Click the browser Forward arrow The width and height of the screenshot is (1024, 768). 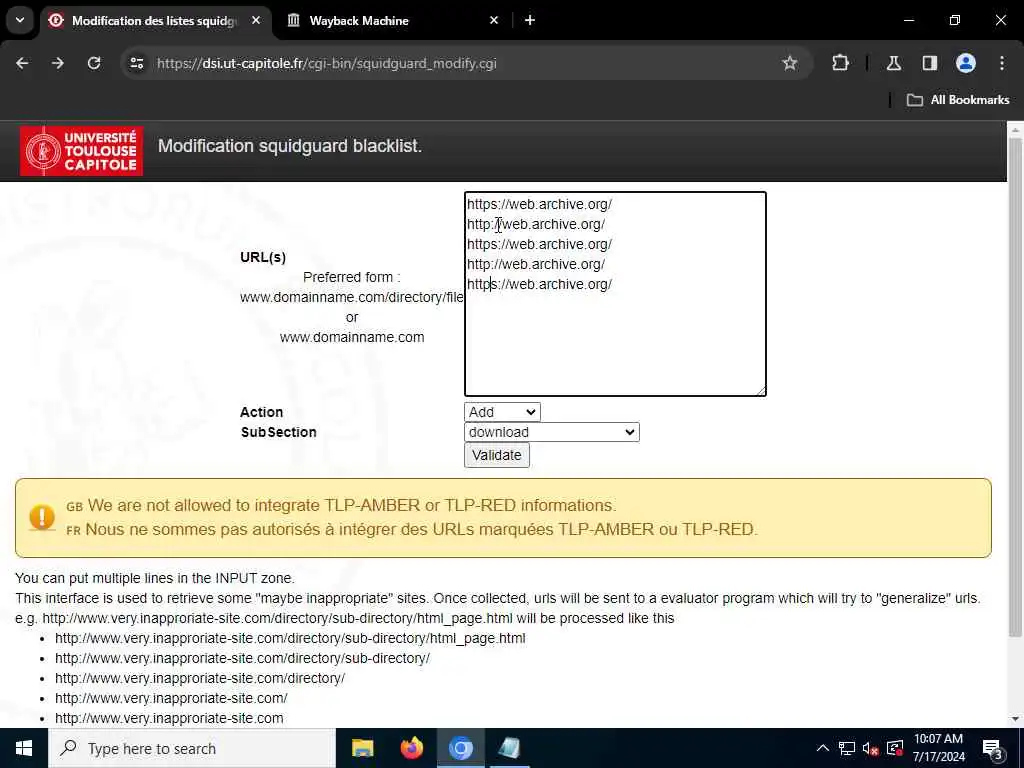pyautogui.click(x=58, y=63)
